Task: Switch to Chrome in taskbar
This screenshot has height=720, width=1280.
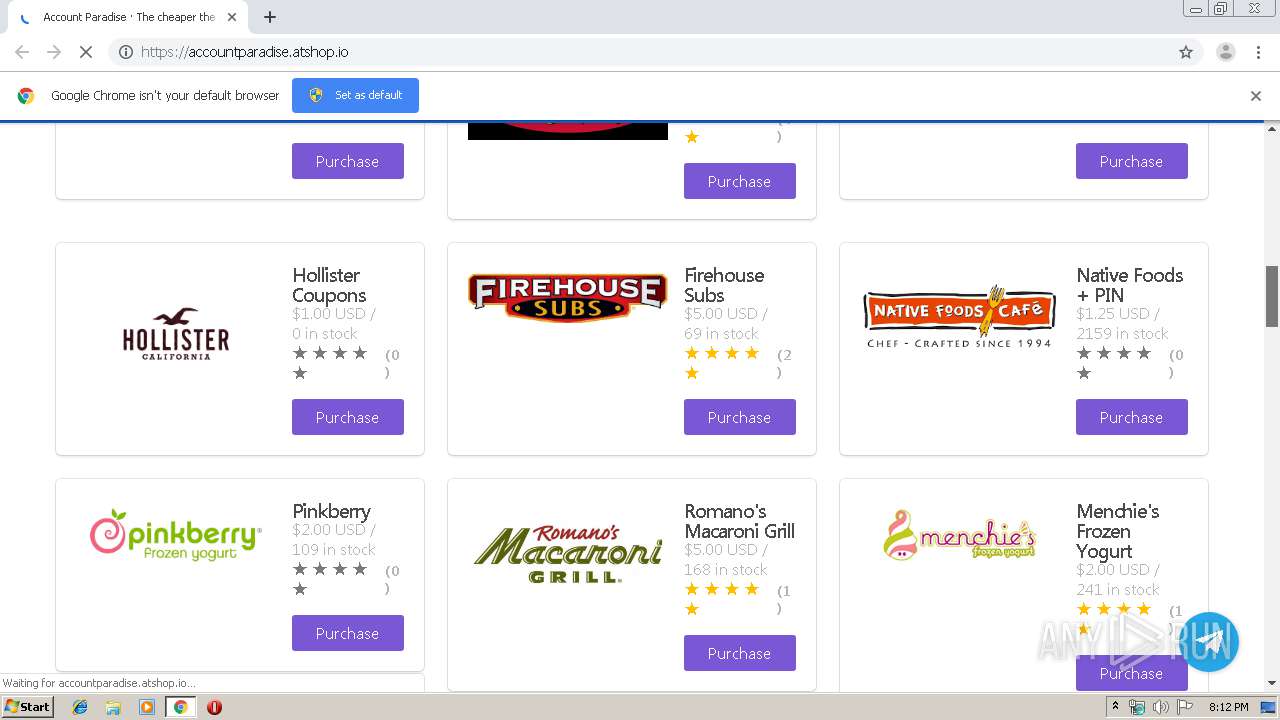Action: point(180,707)
